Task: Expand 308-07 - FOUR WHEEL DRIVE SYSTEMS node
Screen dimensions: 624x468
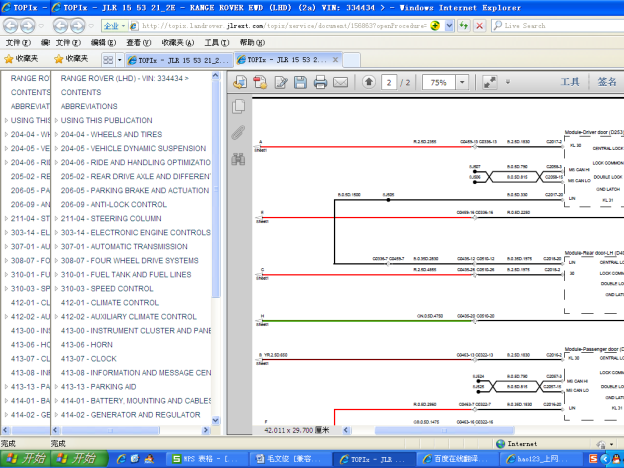Action: click(57, 261)
